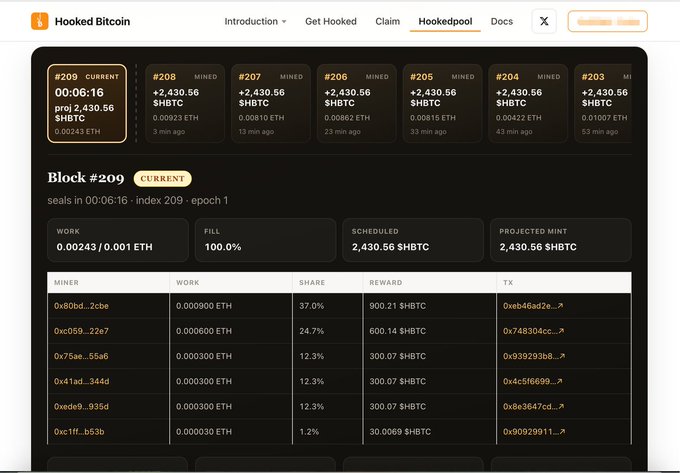This screenshot has width=680, height=473.
Task: Open external link arrow for 0x748304cc transaction
Action: 562,331
